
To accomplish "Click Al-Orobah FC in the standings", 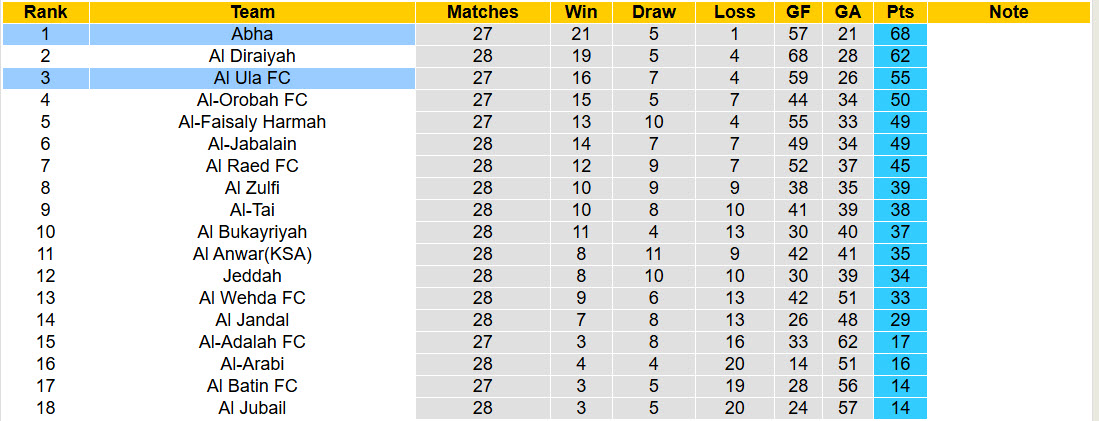I will (x=252, y=100).
